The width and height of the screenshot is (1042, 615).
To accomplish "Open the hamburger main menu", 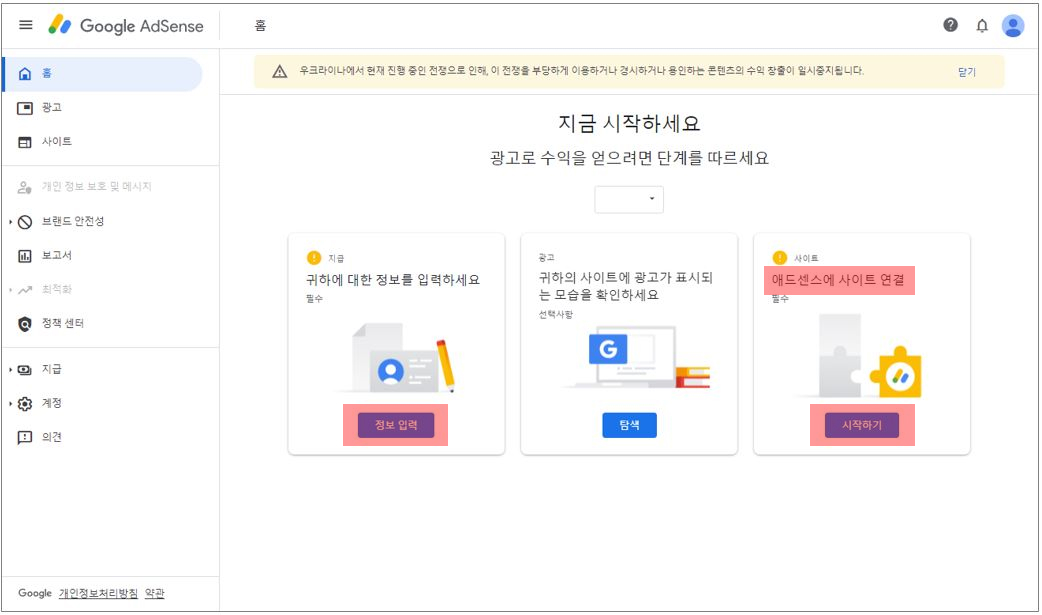I will pos(26,25).
